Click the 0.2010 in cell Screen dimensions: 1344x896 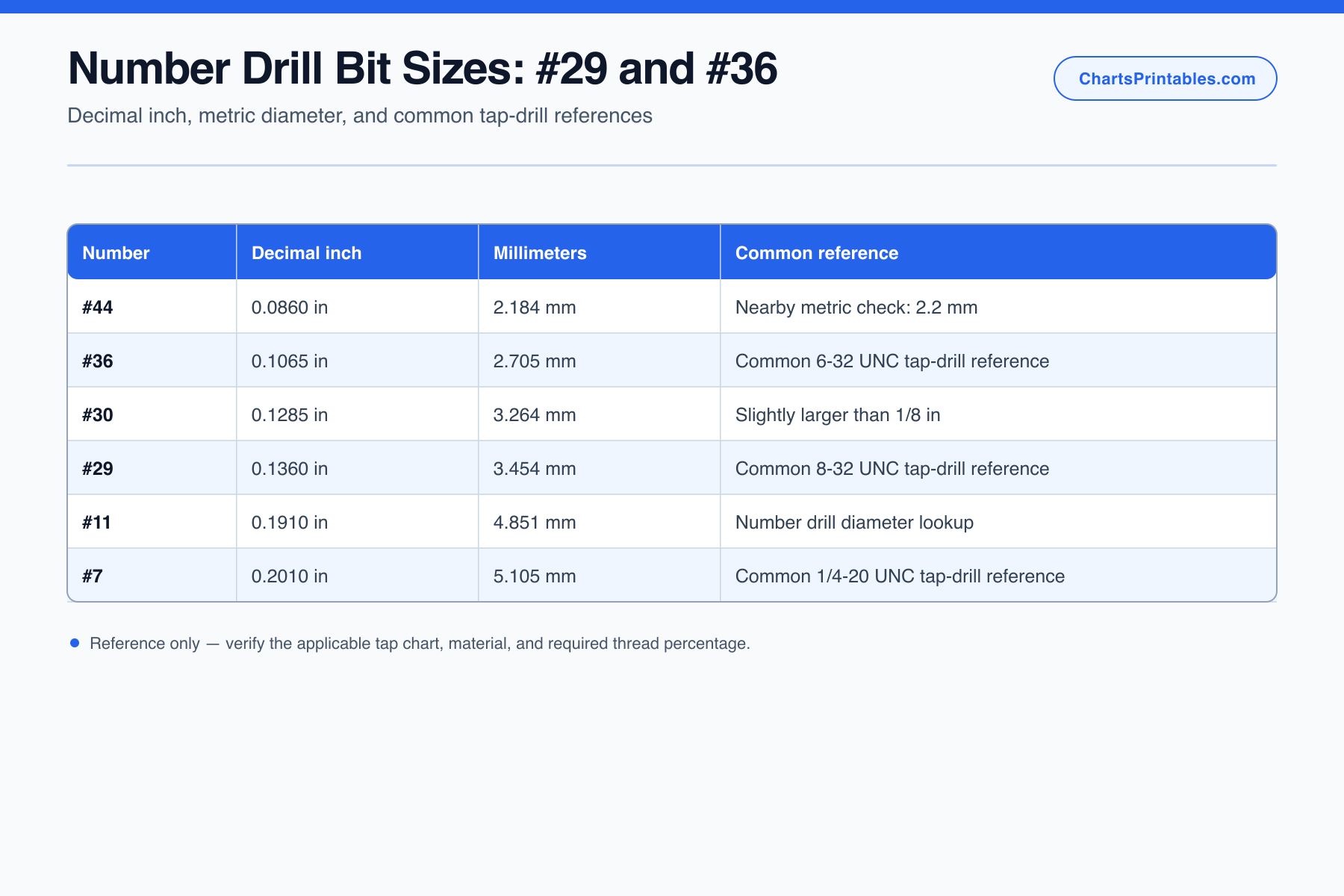pyautogui.click(x=358, y=576)
